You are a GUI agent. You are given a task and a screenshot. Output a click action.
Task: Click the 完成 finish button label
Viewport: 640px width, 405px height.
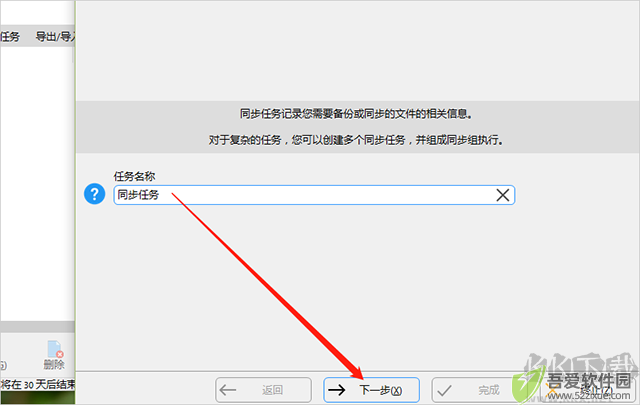[489, 390]
